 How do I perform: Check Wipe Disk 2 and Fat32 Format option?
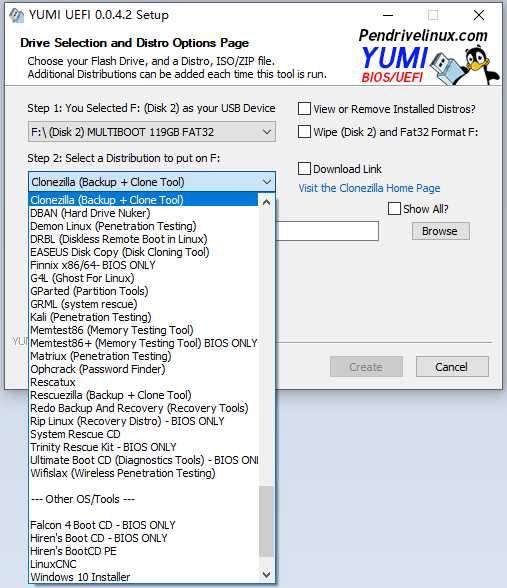pos(304,132)
